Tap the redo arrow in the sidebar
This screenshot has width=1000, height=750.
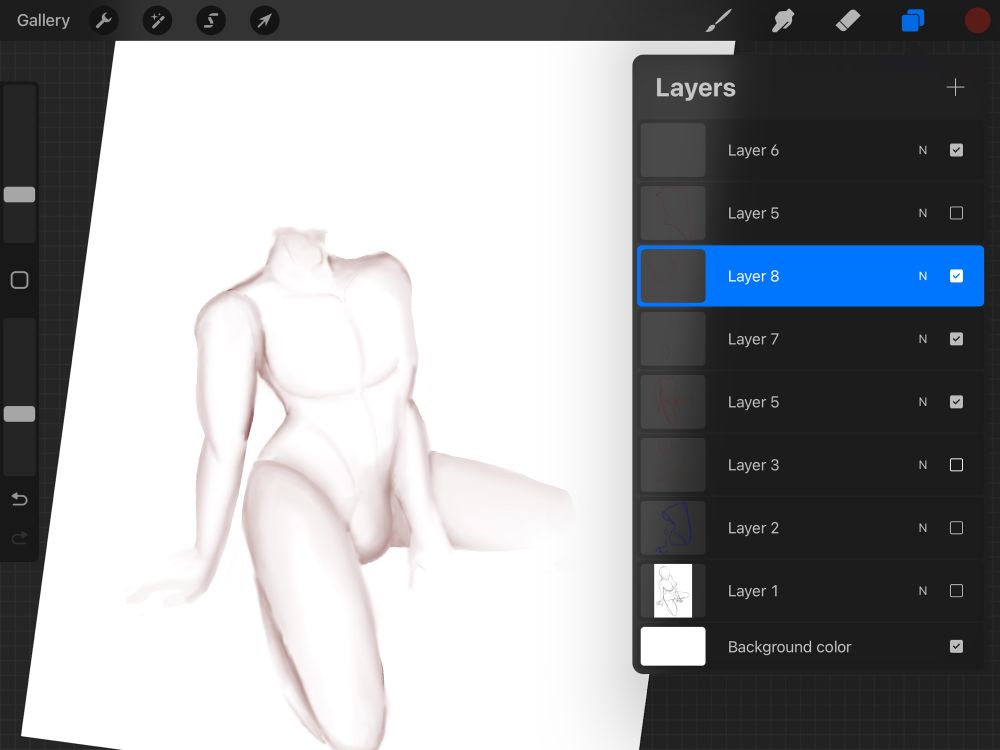coord(19,538)
